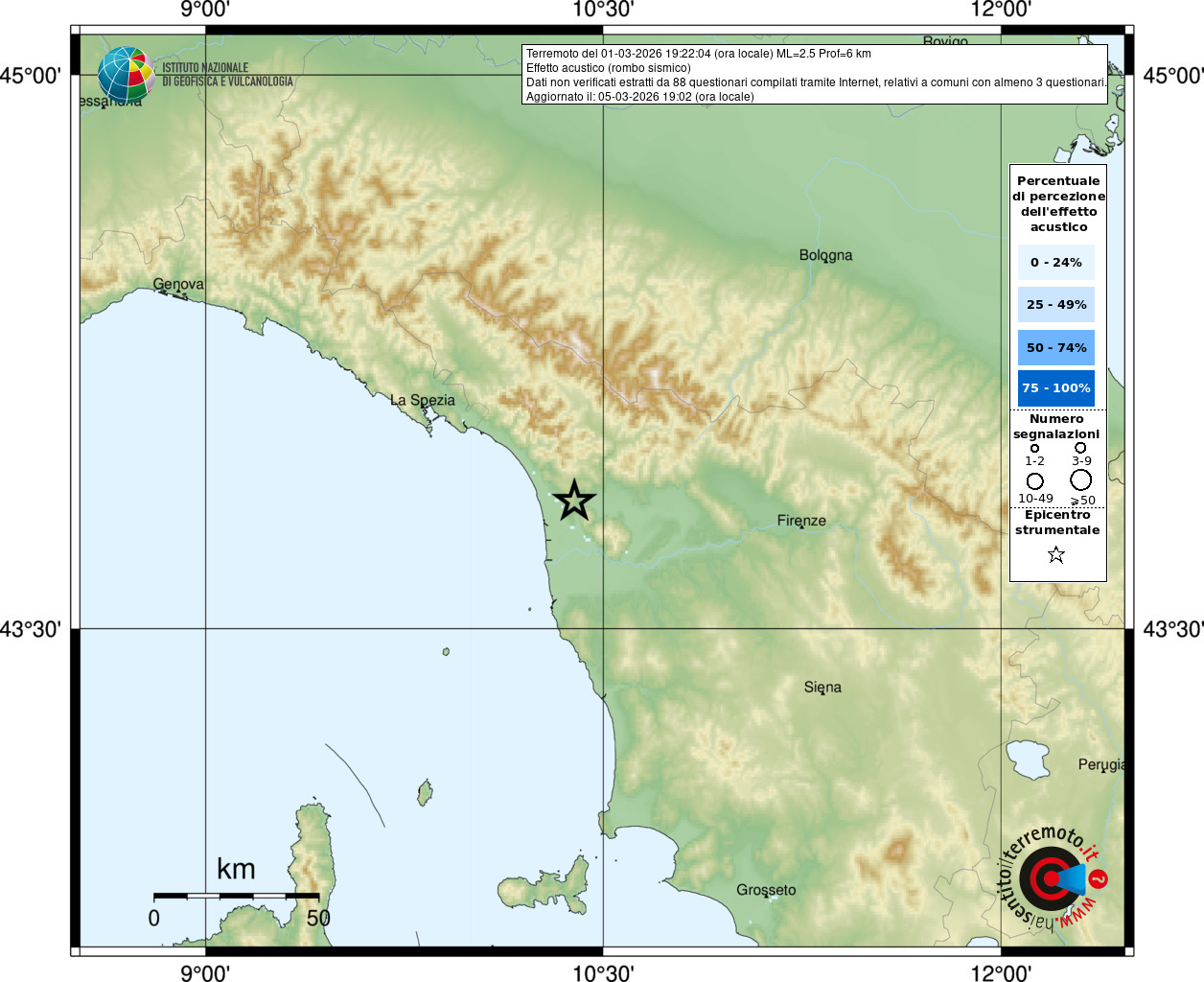This screenshot has width=1204, height=982.
Task: Click the 'Terremoto del 01-03-2026' header line
Action: pyautogui.click(x=699, y=54)
